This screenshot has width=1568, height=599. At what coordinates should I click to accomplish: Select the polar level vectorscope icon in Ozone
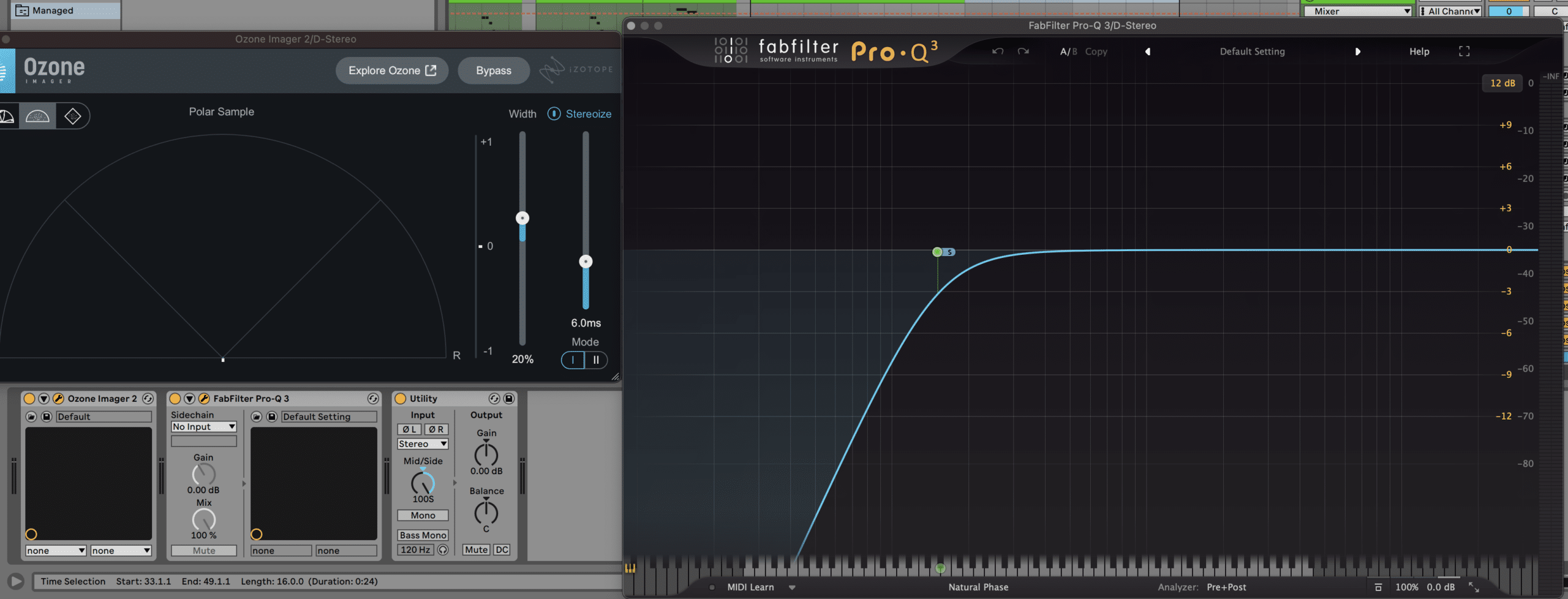[x=7, y=116]
